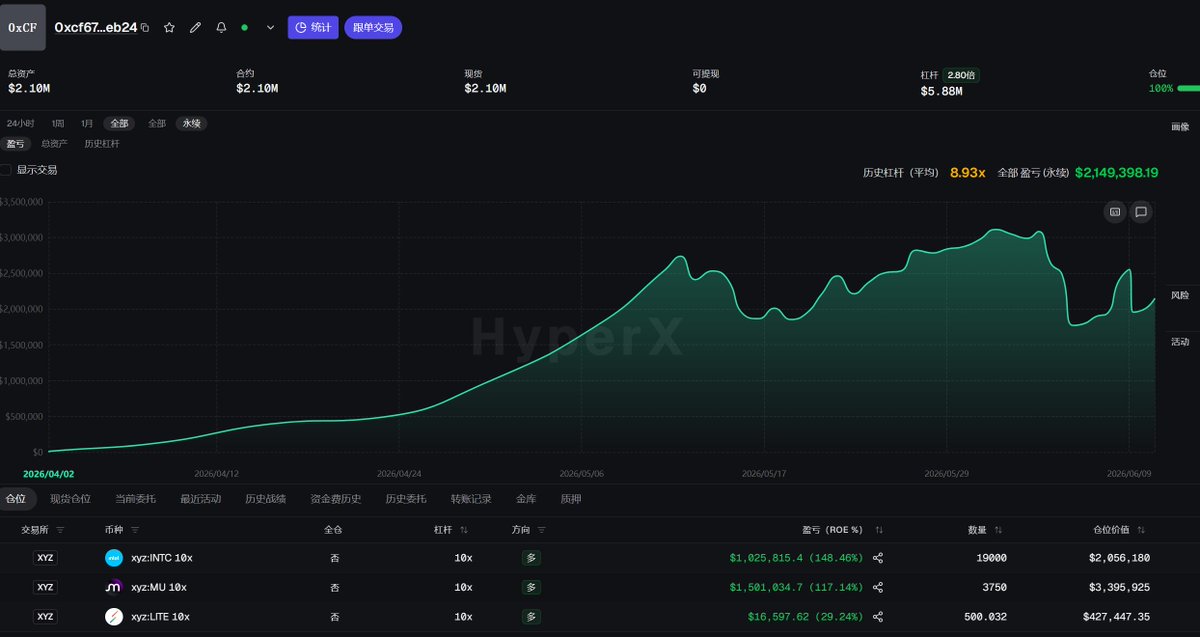Click the 多 long badge for INTC
This screenshot has height=637, width=1200.
coord(532,558)
